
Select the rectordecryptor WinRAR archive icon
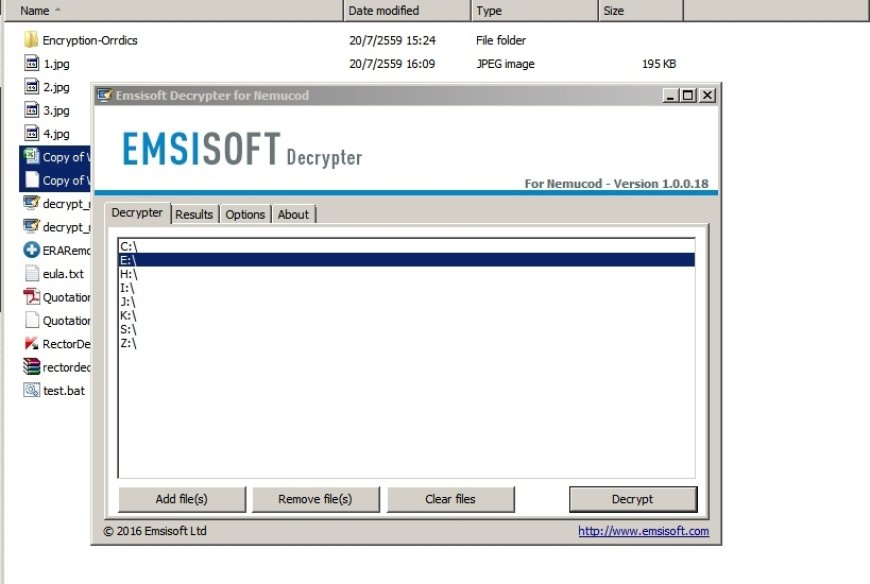[x=32, y=367]
